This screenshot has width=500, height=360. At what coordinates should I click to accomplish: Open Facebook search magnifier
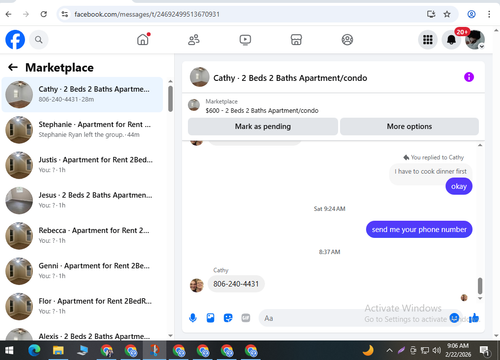(x=39, y=40)
